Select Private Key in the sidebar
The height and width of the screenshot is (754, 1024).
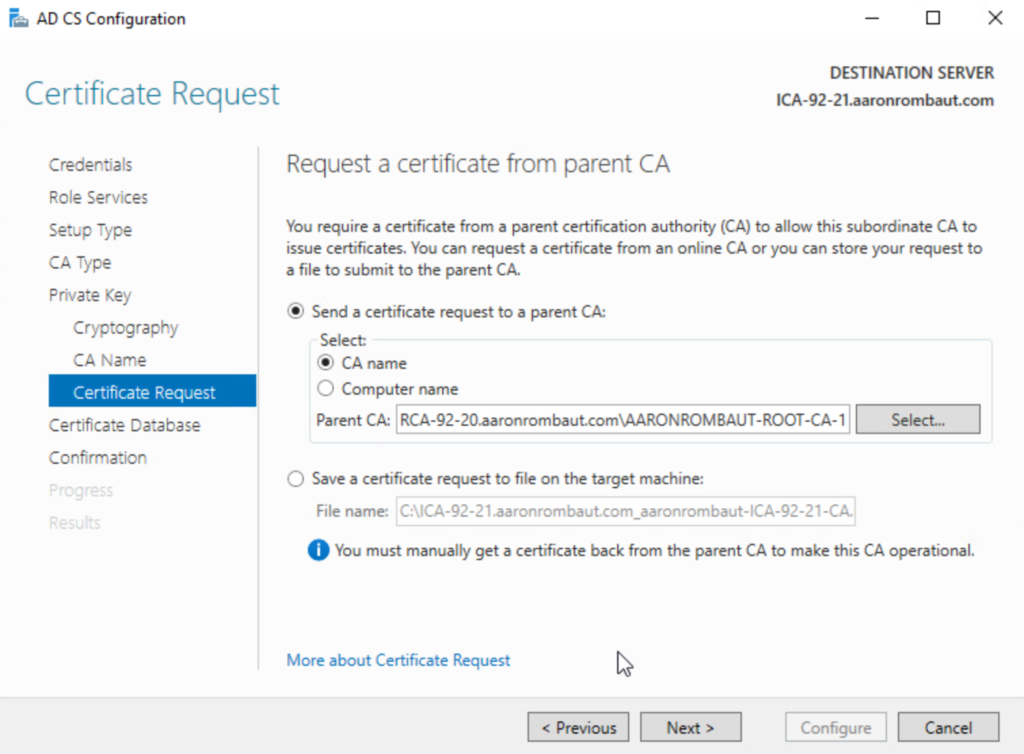pyautogui.click(x=90, y=295)
